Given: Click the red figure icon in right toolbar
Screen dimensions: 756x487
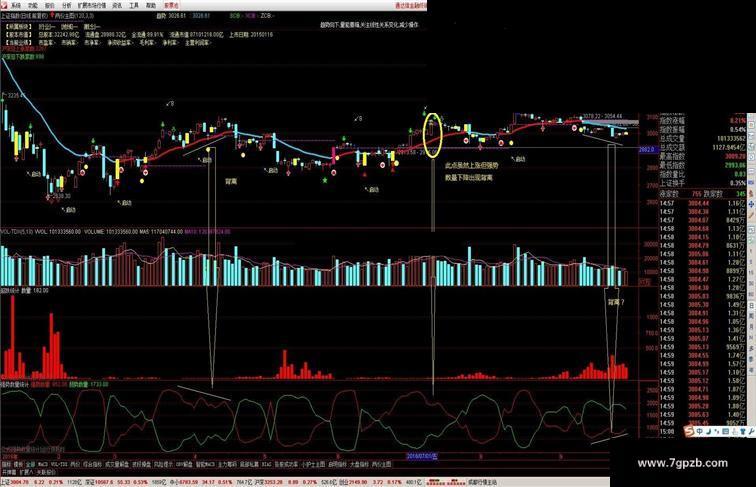Looking at the screenshot, I should point(751,192).
